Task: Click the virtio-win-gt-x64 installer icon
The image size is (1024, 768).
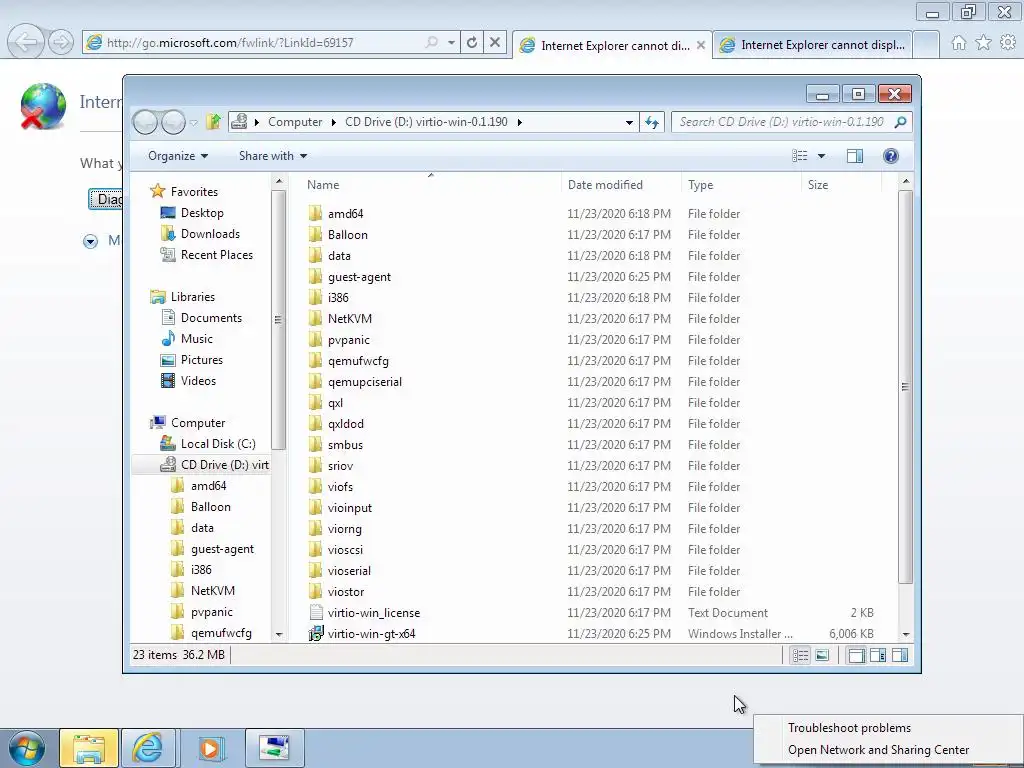Action: pyautogui.click(x=316, y=633)
